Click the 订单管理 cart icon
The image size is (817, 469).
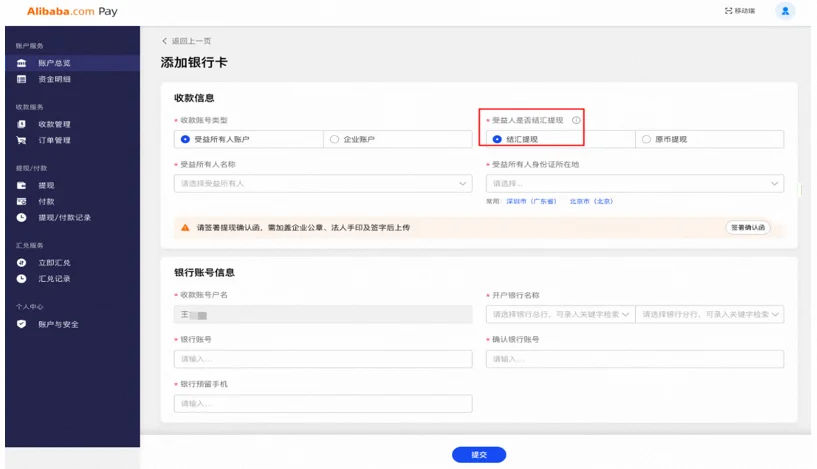point(21,140)
